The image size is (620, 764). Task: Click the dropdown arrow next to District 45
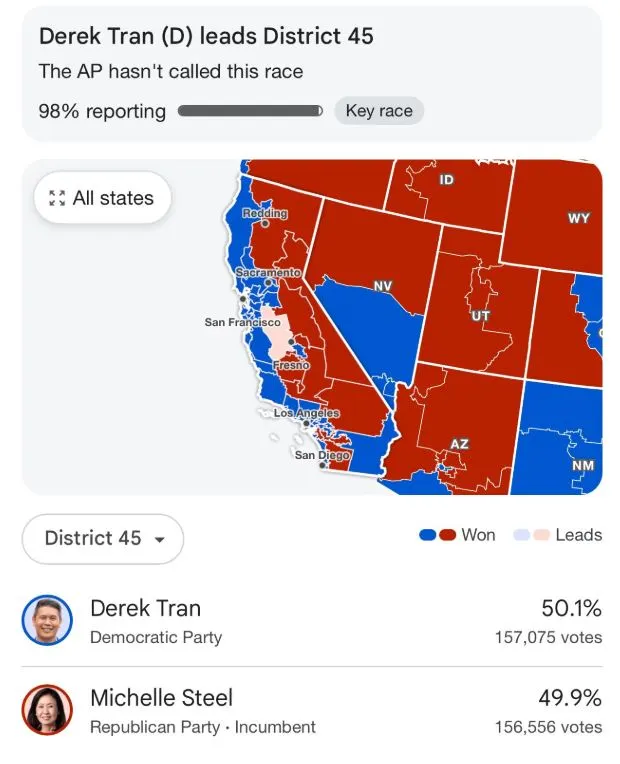159,539
